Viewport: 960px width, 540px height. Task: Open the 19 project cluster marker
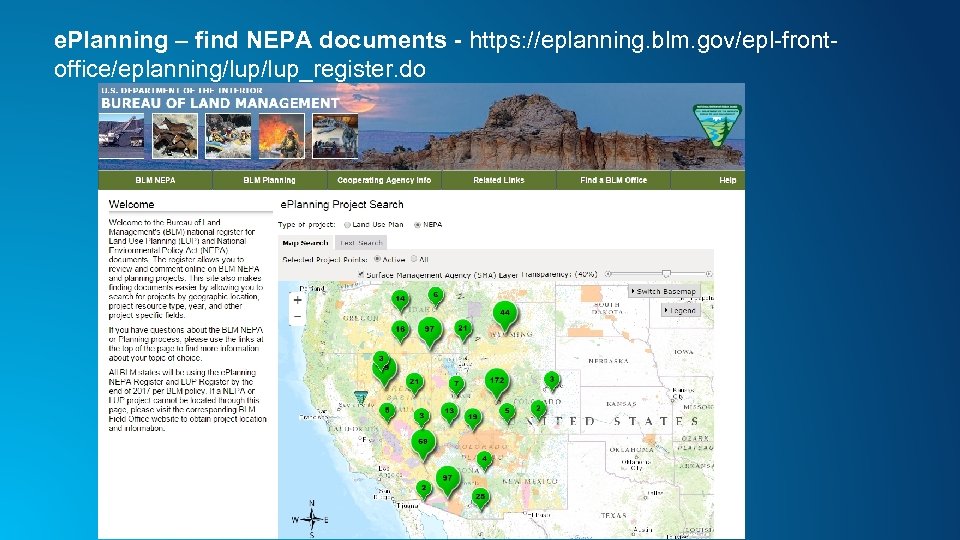(473, 420)
